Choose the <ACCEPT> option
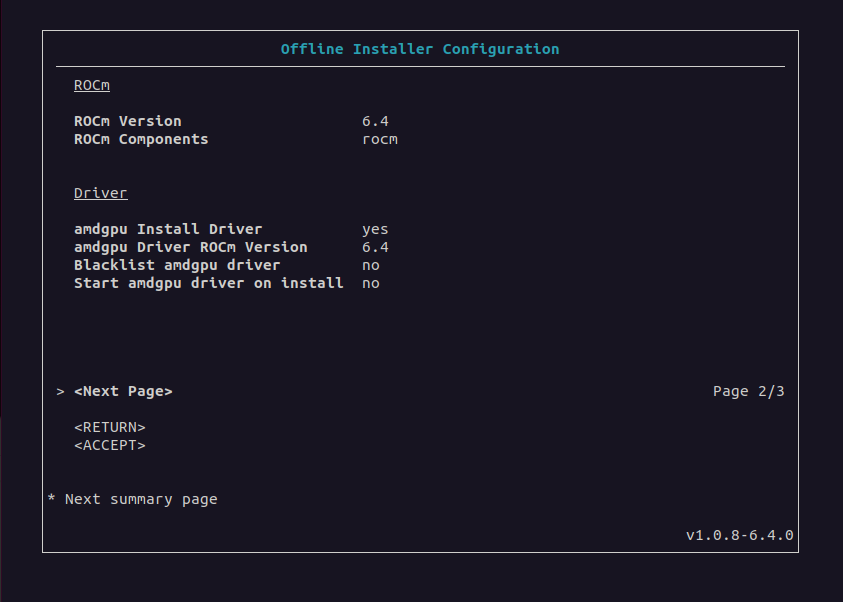This screenshot has height=602, width=843. click(x=110, y=445)
